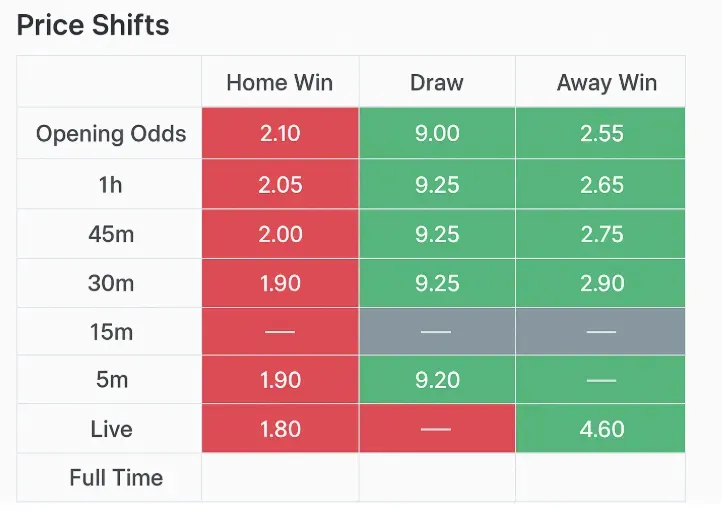
Task: Click the 45m Home Win cell 2.00
Action: point(279,234)
